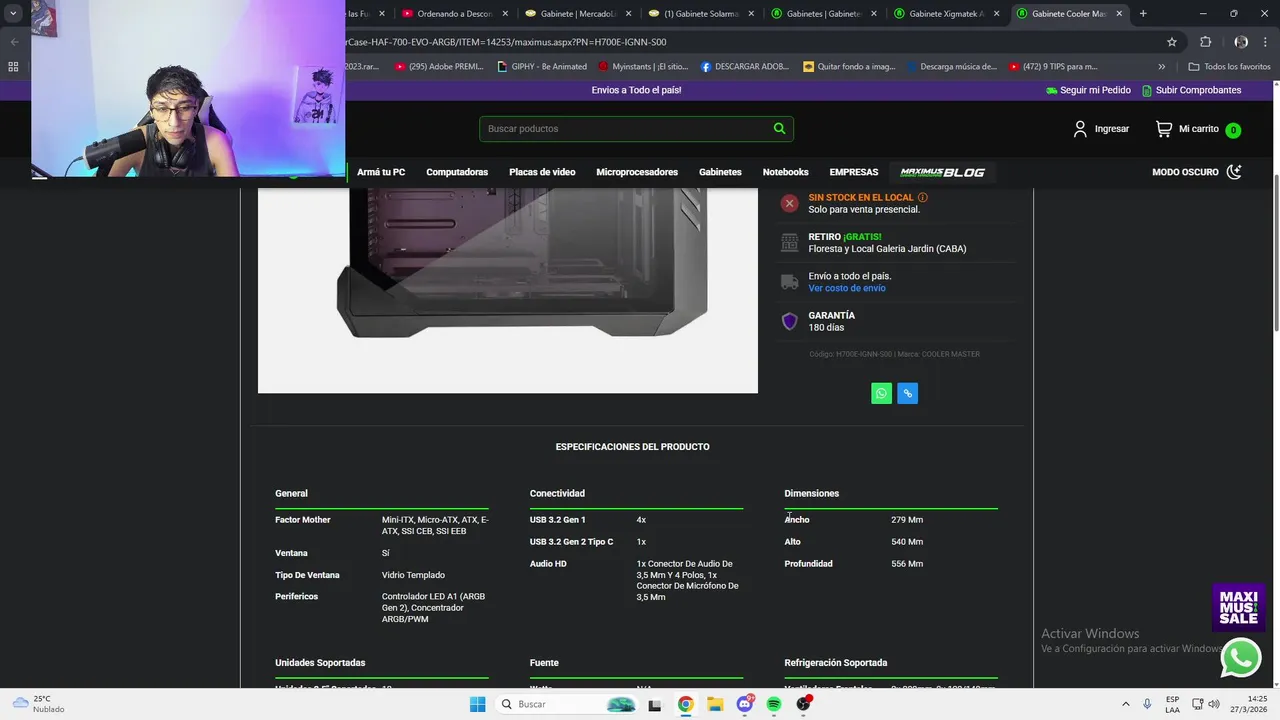Open Notebooks menu item
This screenshot has height=720, width=1280.
coord(785,172)
